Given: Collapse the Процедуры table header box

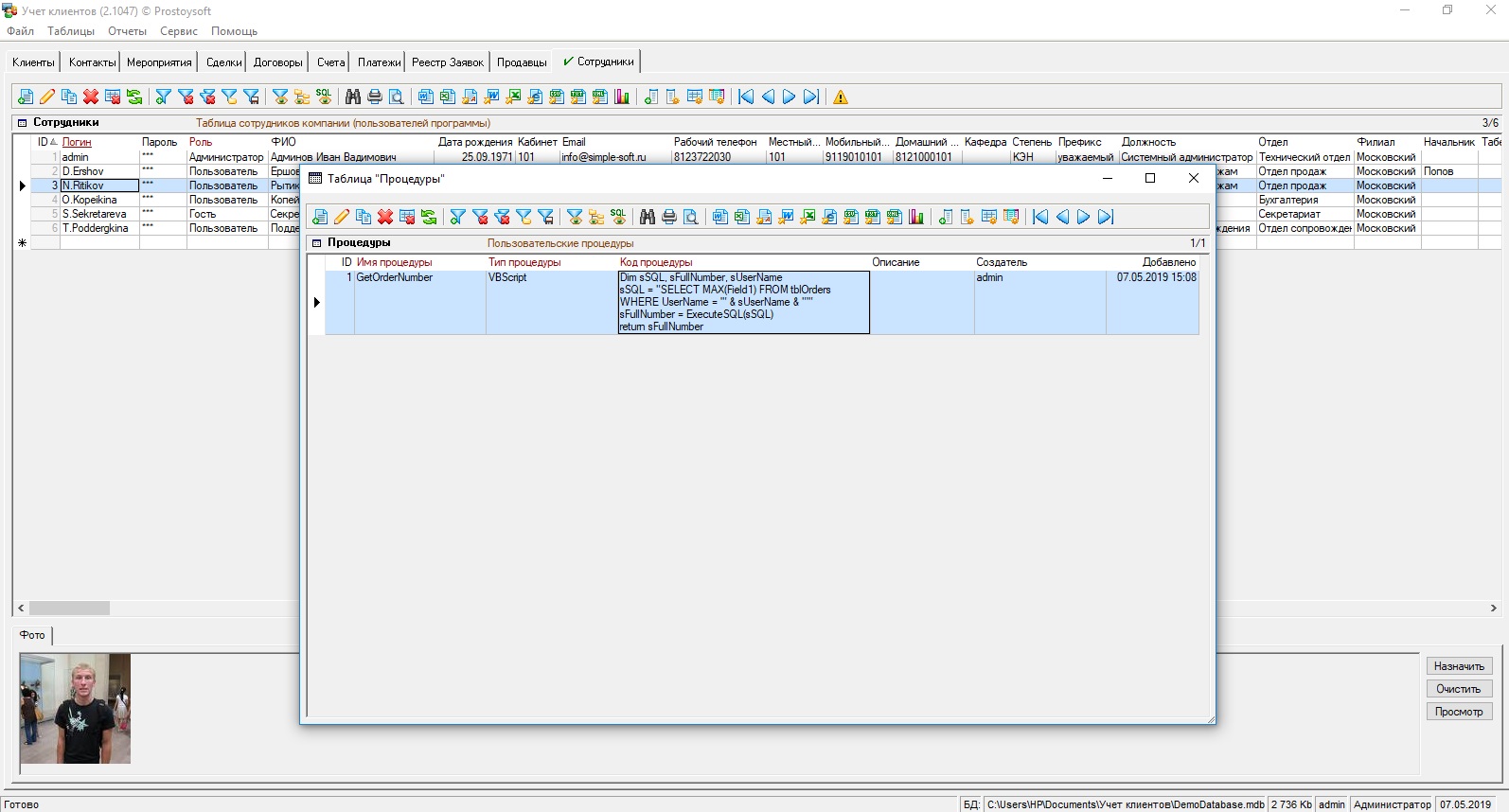Looking at the screenshot, I should (317, 243).
